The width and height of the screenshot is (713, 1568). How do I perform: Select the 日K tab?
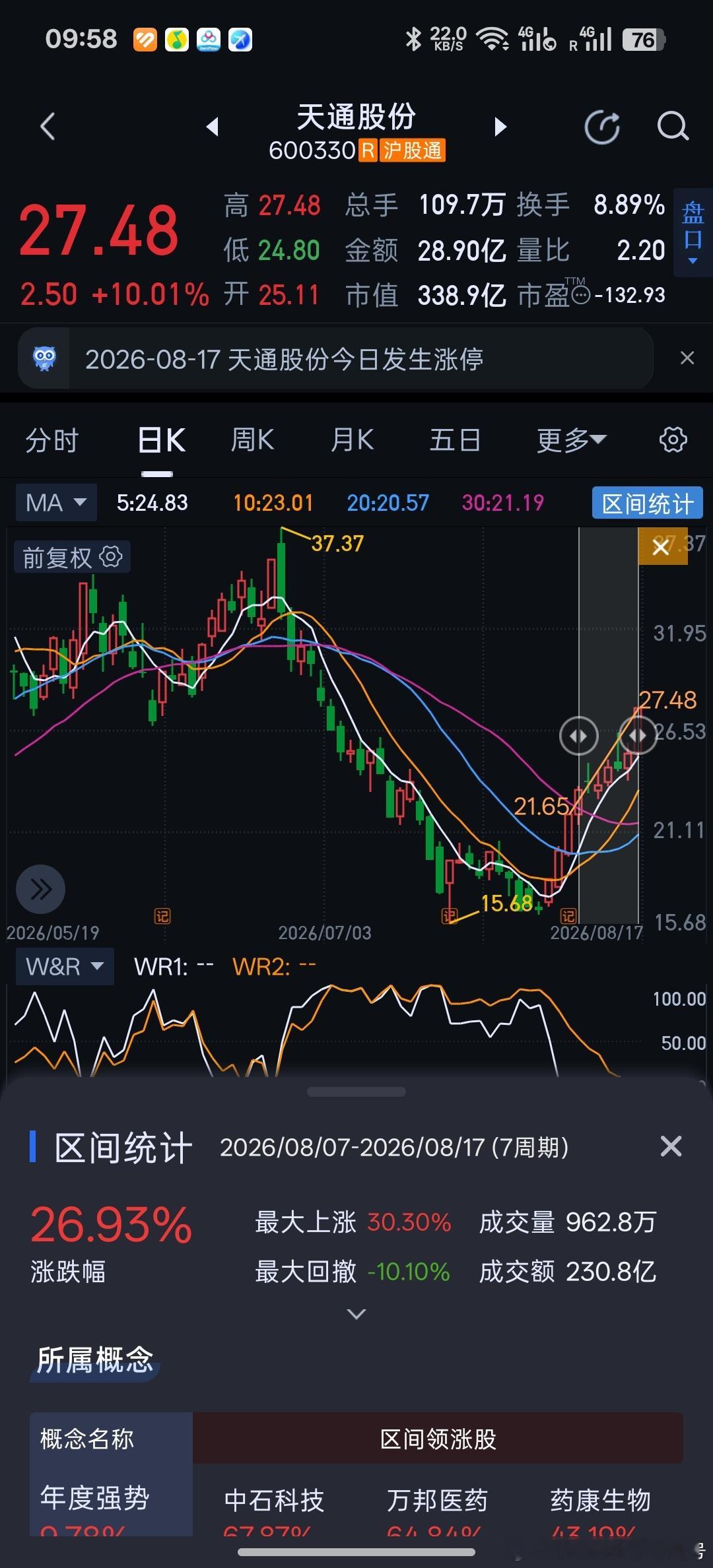[162, 440]
